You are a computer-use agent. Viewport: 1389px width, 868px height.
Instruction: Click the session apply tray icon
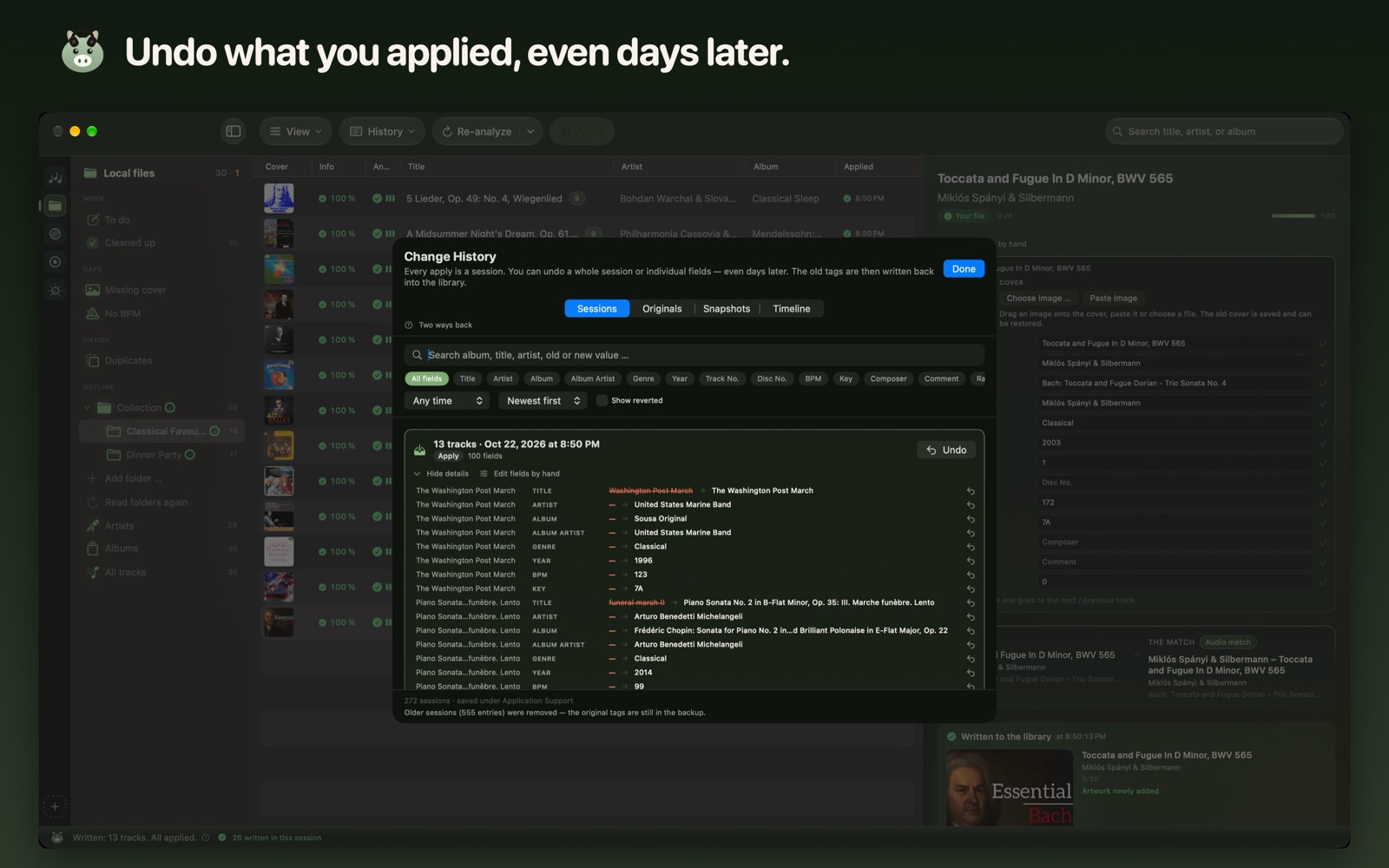pos(419,450)
